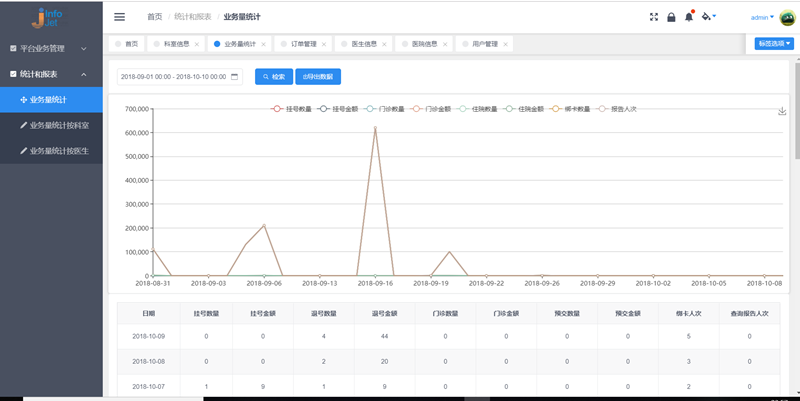Click the calendar icon in the date range field
Image resolution: width=800 pixels, height=401 pixels.
[235, 76]
